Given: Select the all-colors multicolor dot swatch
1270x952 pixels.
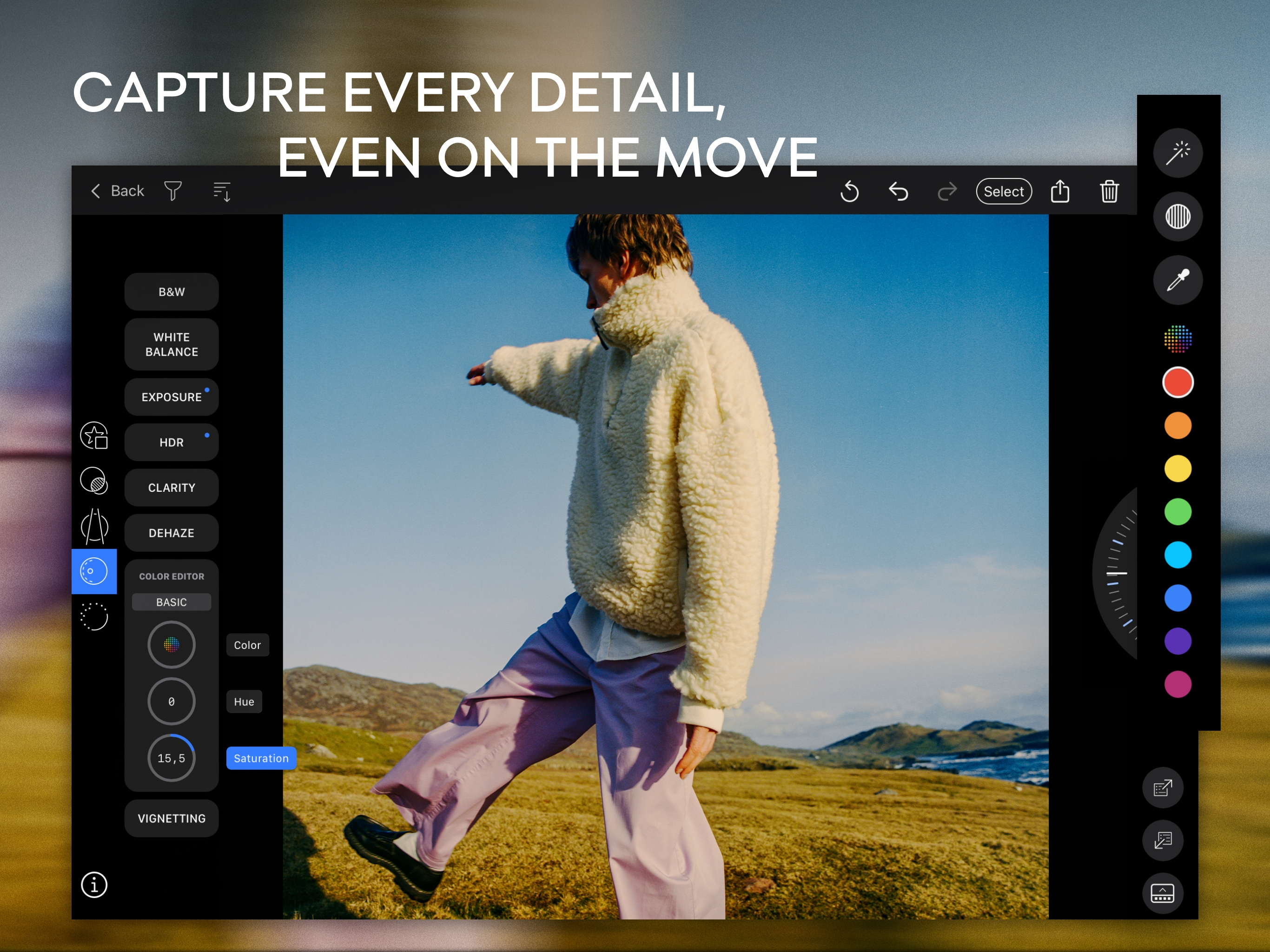Looking at the screenshot, I should coord(1177,339).
